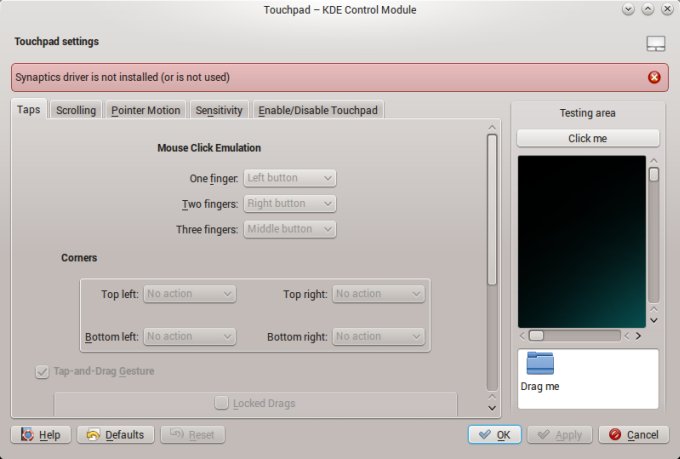The width and height of the screenshot is (680, 459).
Task: Click testing area vertical scrollbar handle
Action: [x=654, y=174]
